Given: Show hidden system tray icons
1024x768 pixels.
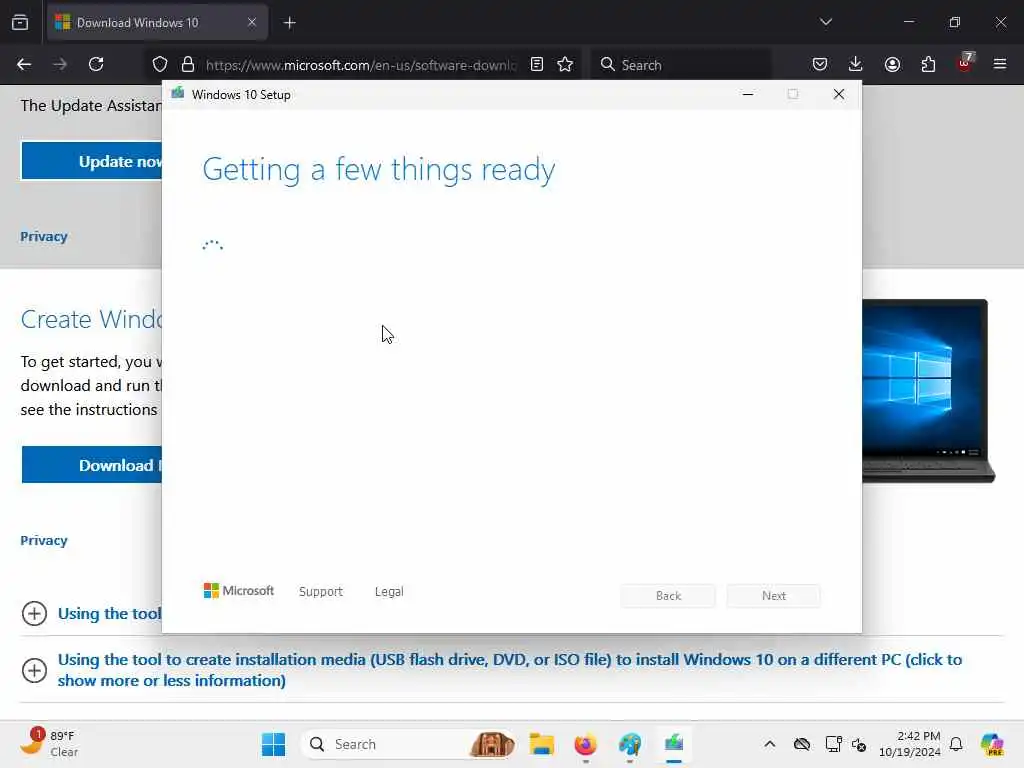Looking at the screenshot, I should [770, 744].
